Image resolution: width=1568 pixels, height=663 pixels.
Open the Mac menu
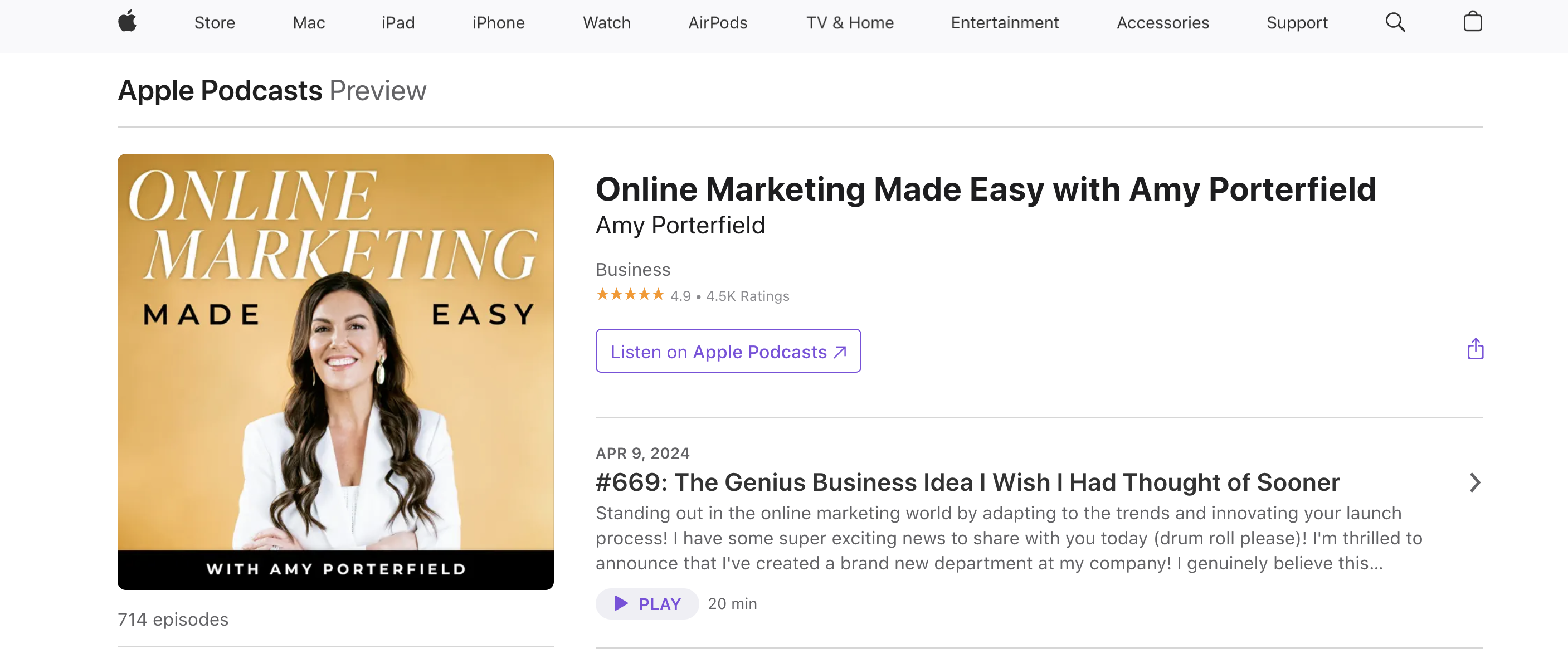(x=309, y=22)
